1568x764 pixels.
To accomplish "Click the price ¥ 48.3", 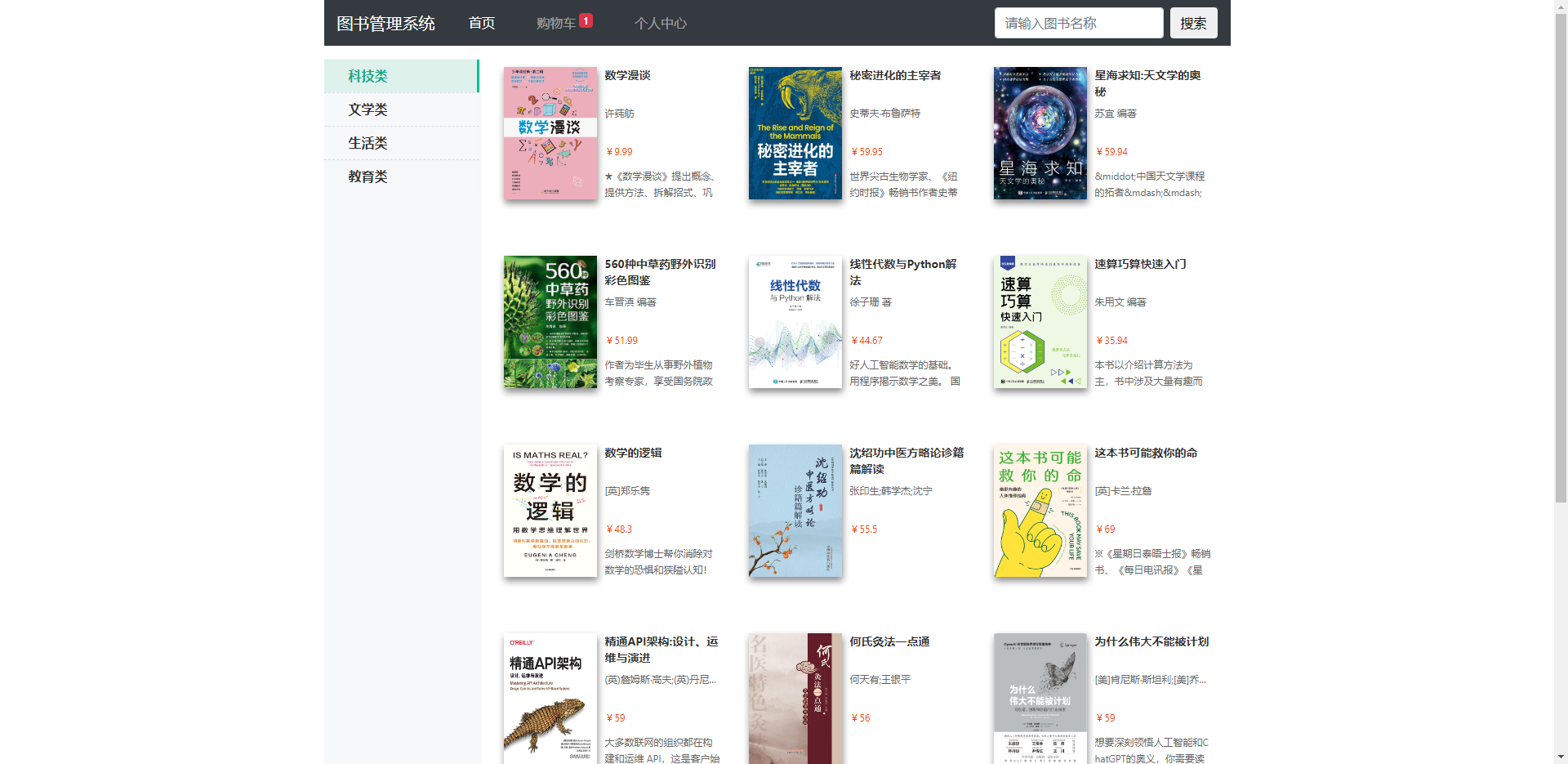I will [619, 529].
